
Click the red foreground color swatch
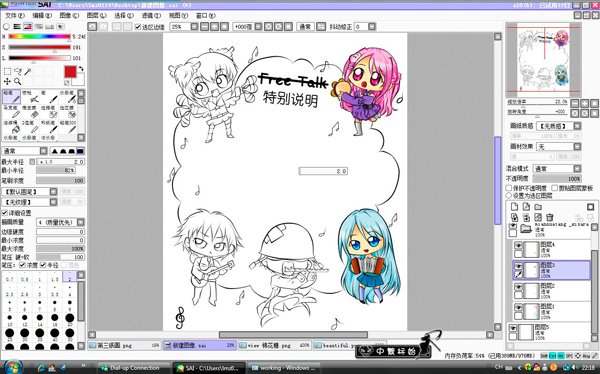click(x=70, y=72)
